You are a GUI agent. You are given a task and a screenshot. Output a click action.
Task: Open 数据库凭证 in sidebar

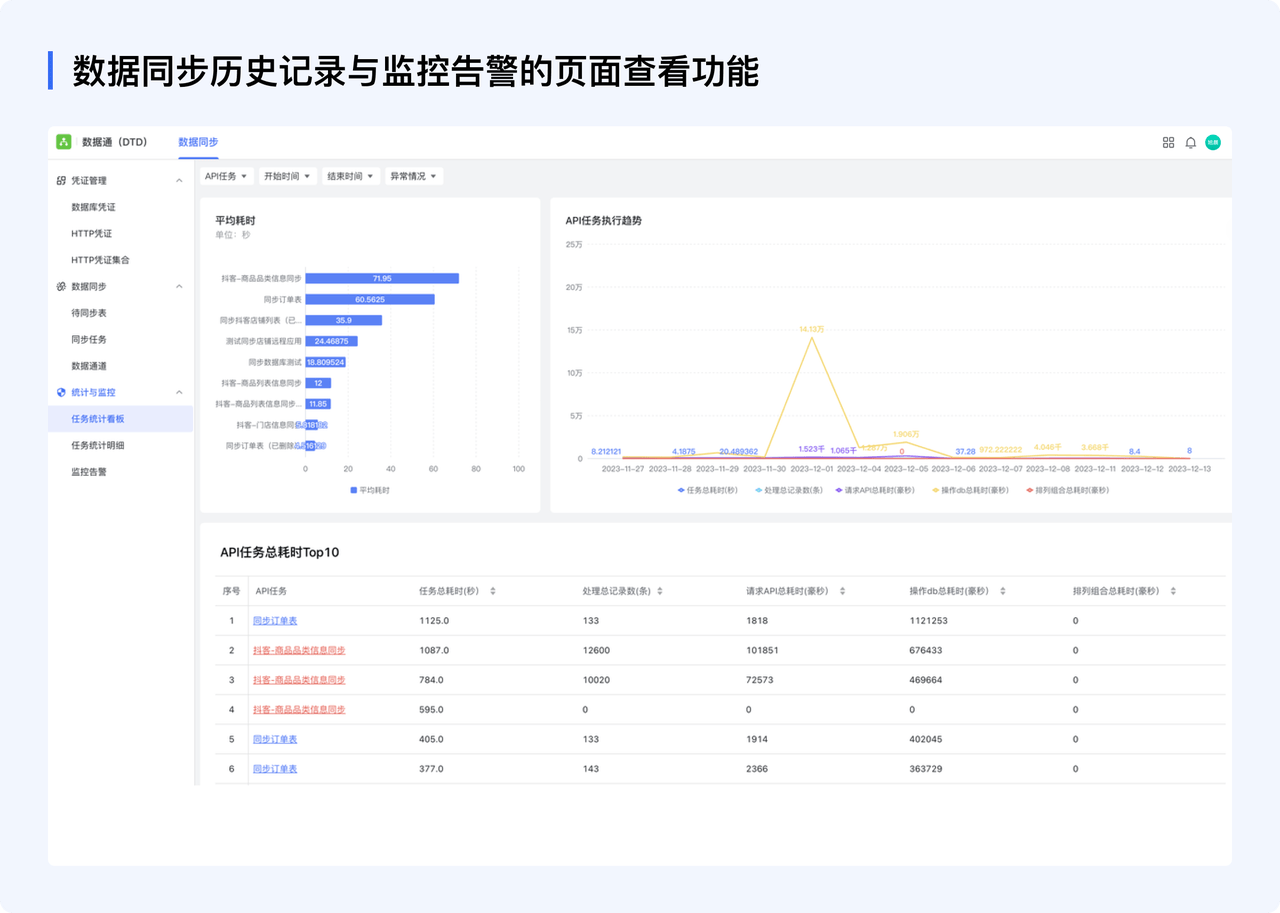(x=93, y=207)
